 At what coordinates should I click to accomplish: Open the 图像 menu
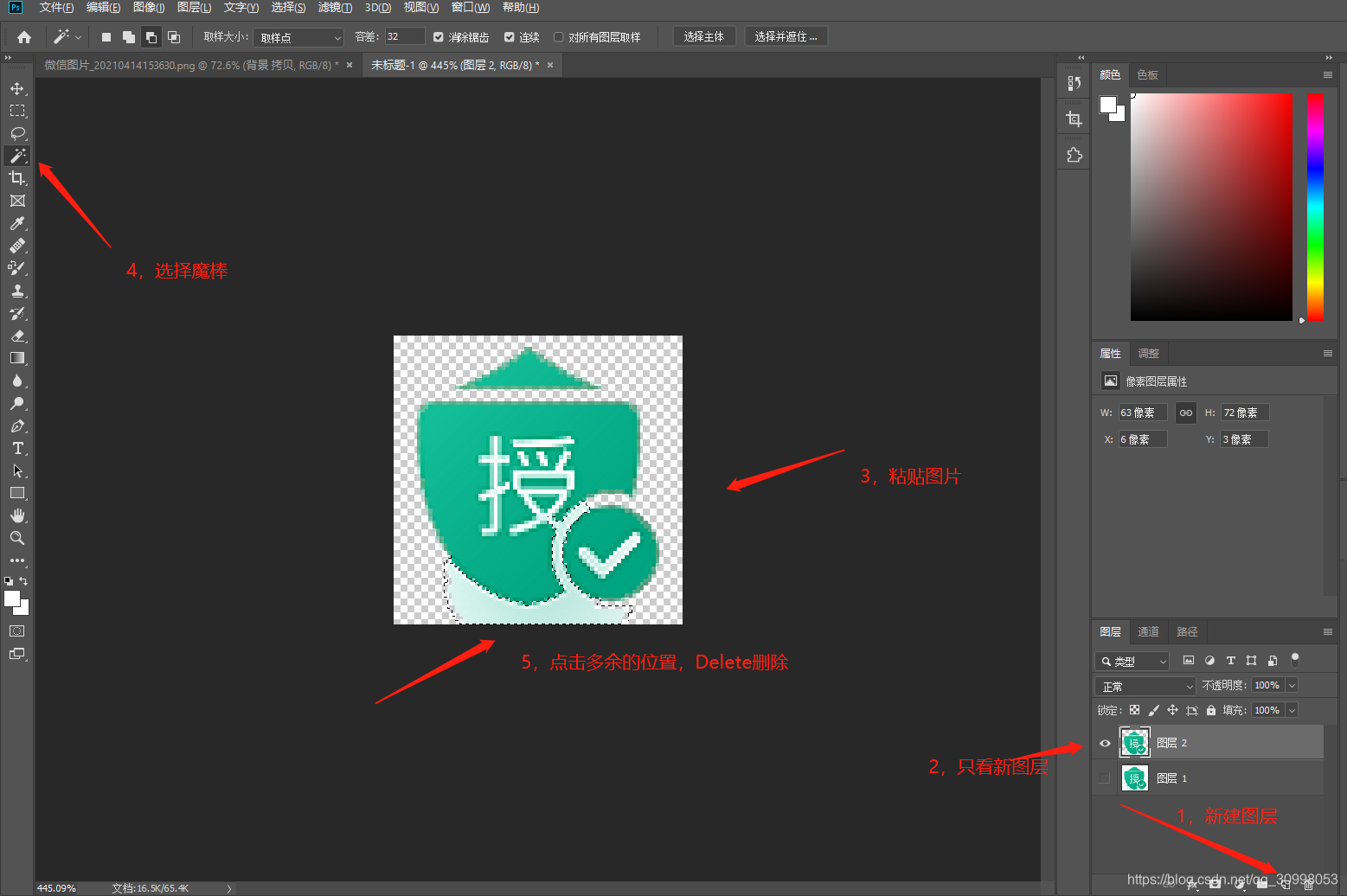point(149,8)
